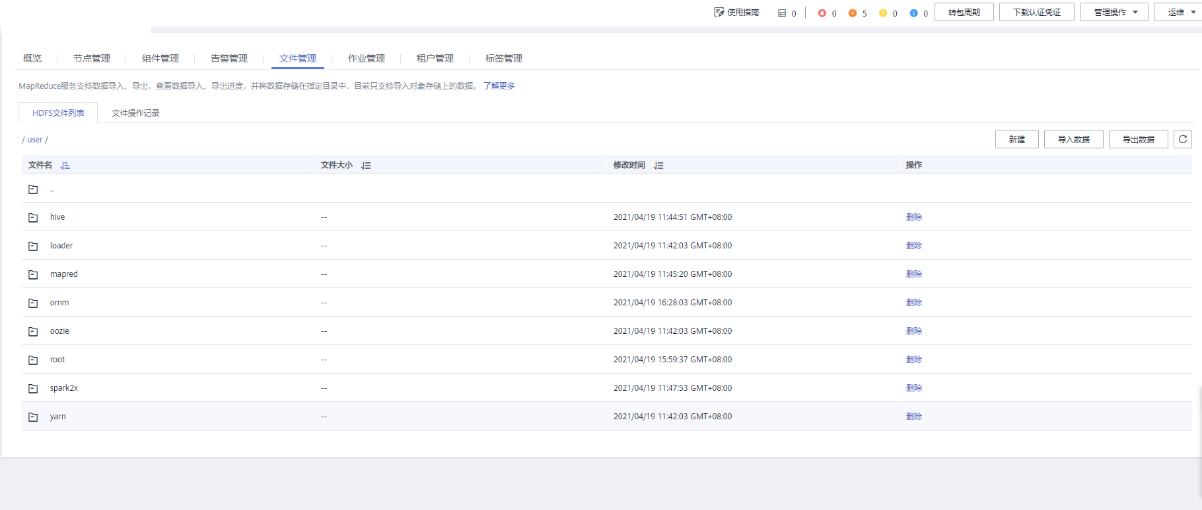Open the spark2x folder name

(x=63, y=388)
